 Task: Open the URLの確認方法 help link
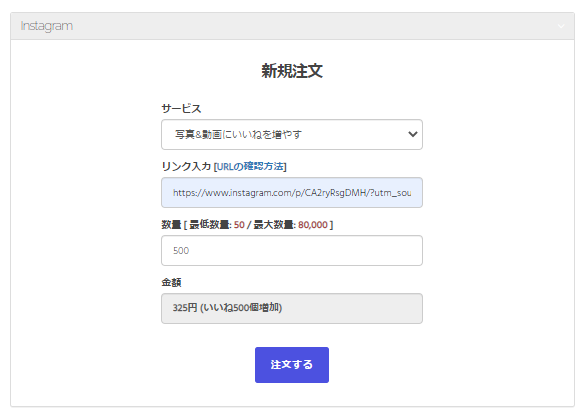point(250,166)
